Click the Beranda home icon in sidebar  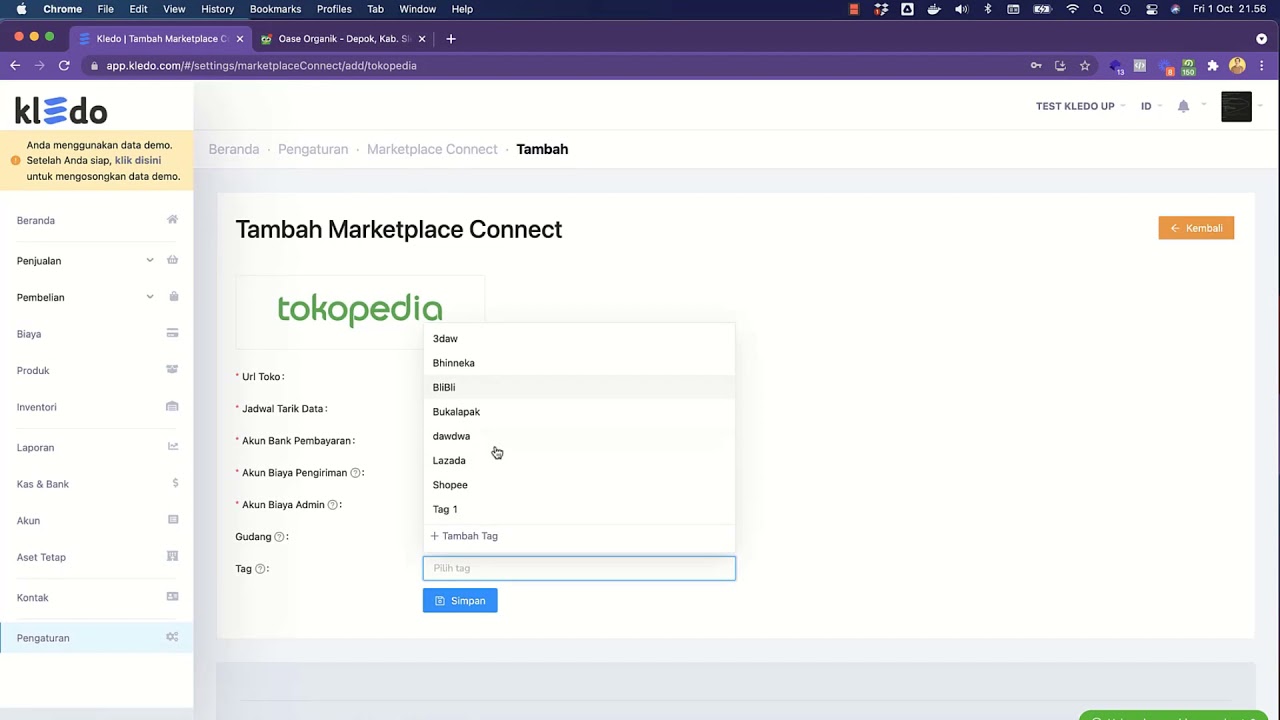[x=172, y=220]
